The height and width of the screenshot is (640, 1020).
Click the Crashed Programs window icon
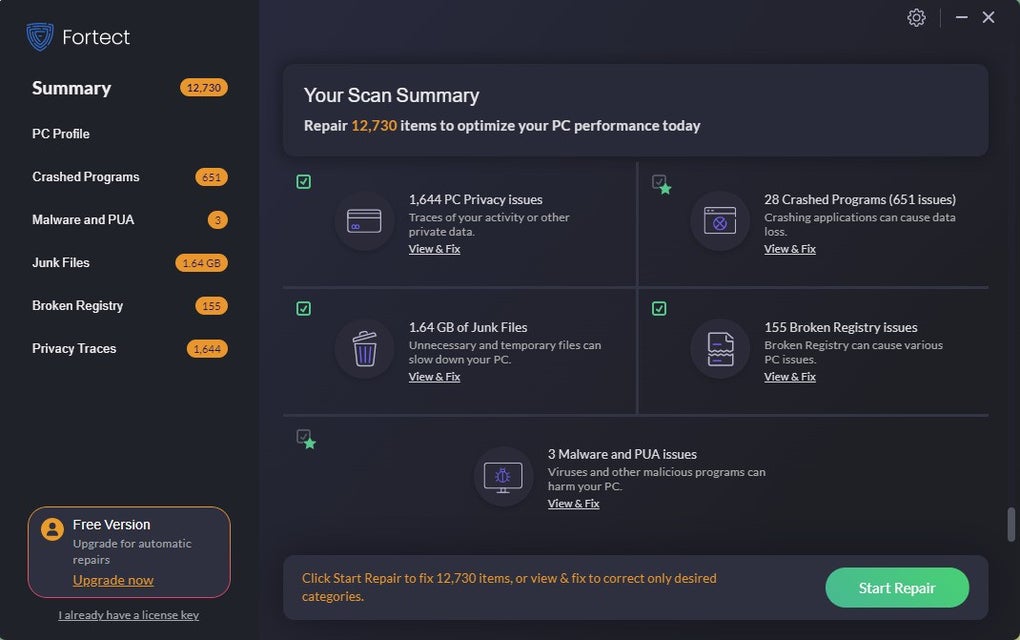tap(720, 221)
